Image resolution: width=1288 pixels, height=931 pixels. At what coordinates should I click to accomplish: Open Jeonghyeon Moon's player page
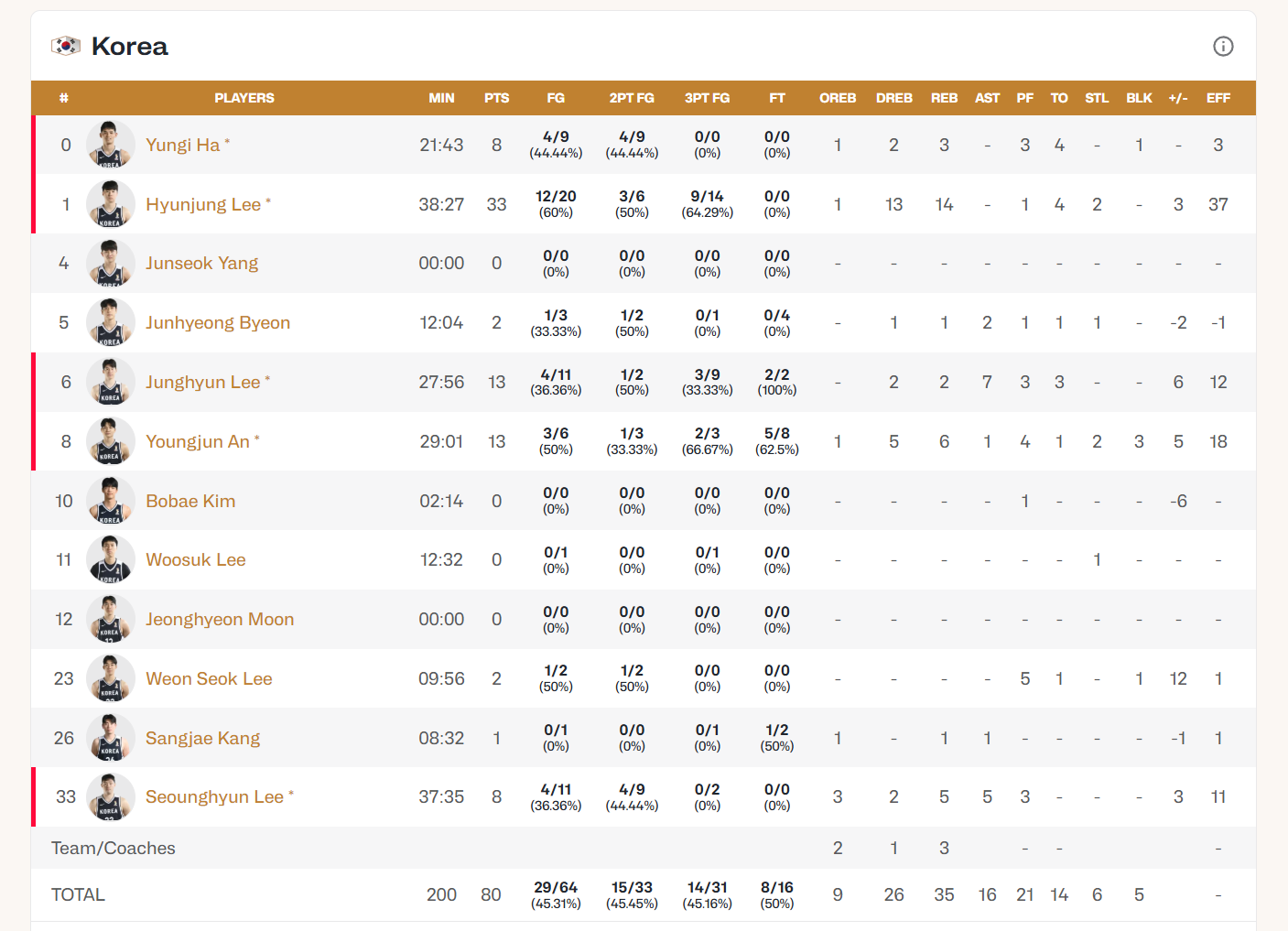click(219, 619)
